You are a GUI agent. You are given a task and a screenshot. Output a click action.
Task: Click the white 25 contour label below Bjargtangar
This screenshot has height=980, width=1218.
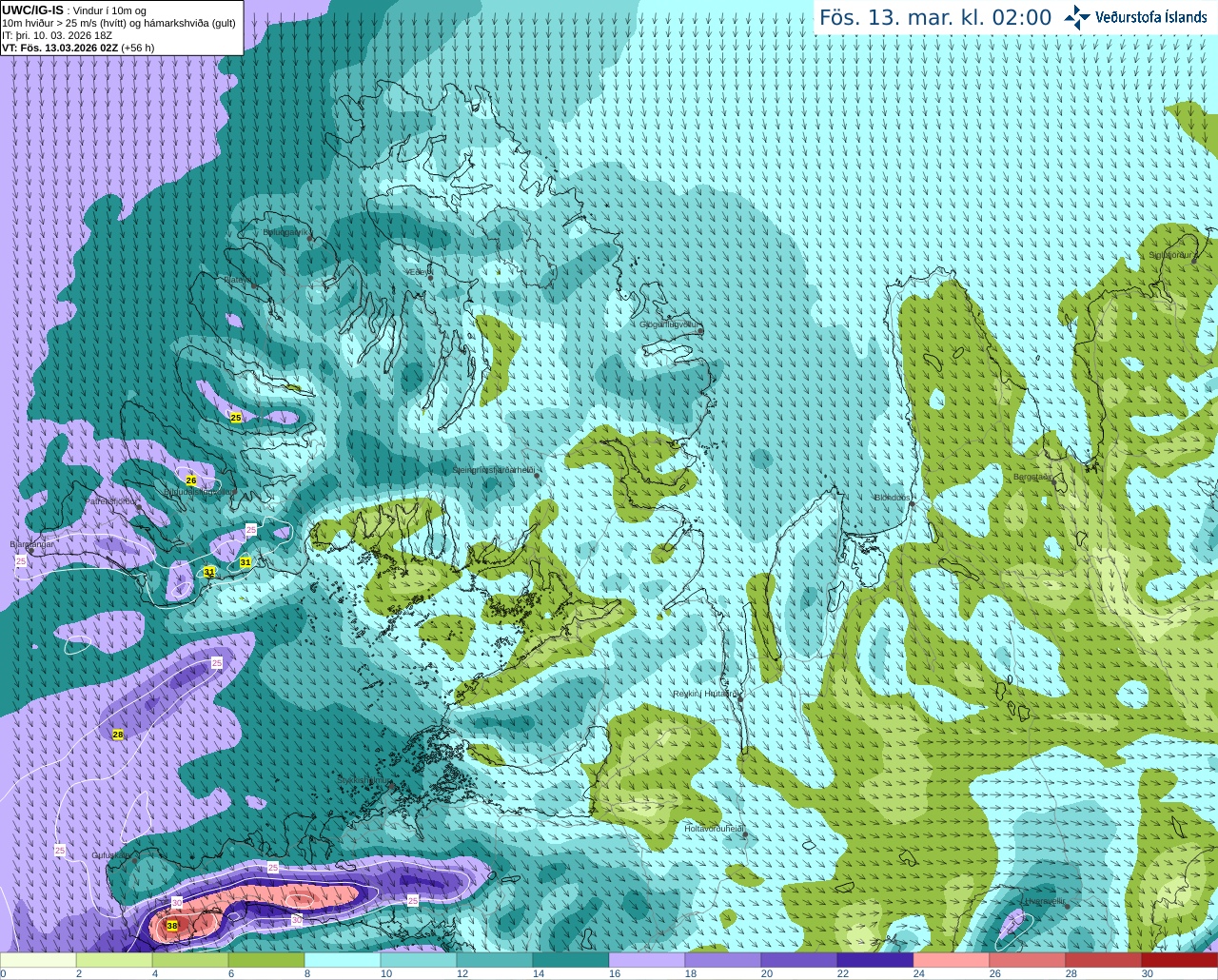21,562
